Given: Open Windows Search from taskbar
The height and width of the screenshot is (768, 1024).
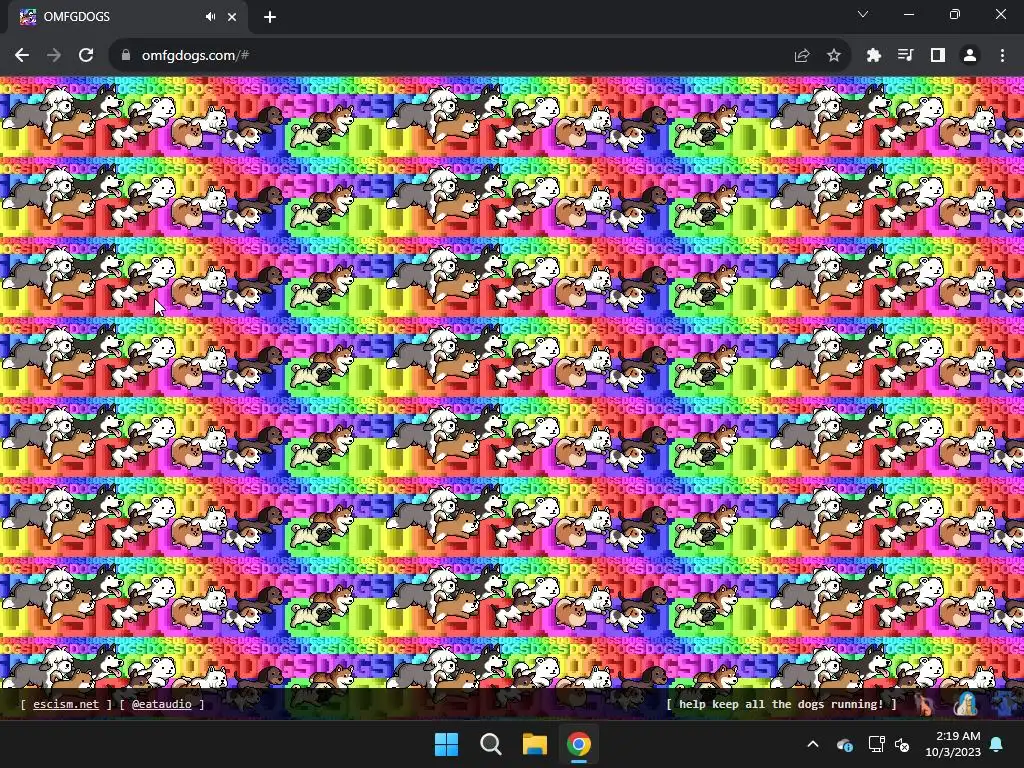Looking at the screenshot, I should pyautogui.click(x=490, y=744).
